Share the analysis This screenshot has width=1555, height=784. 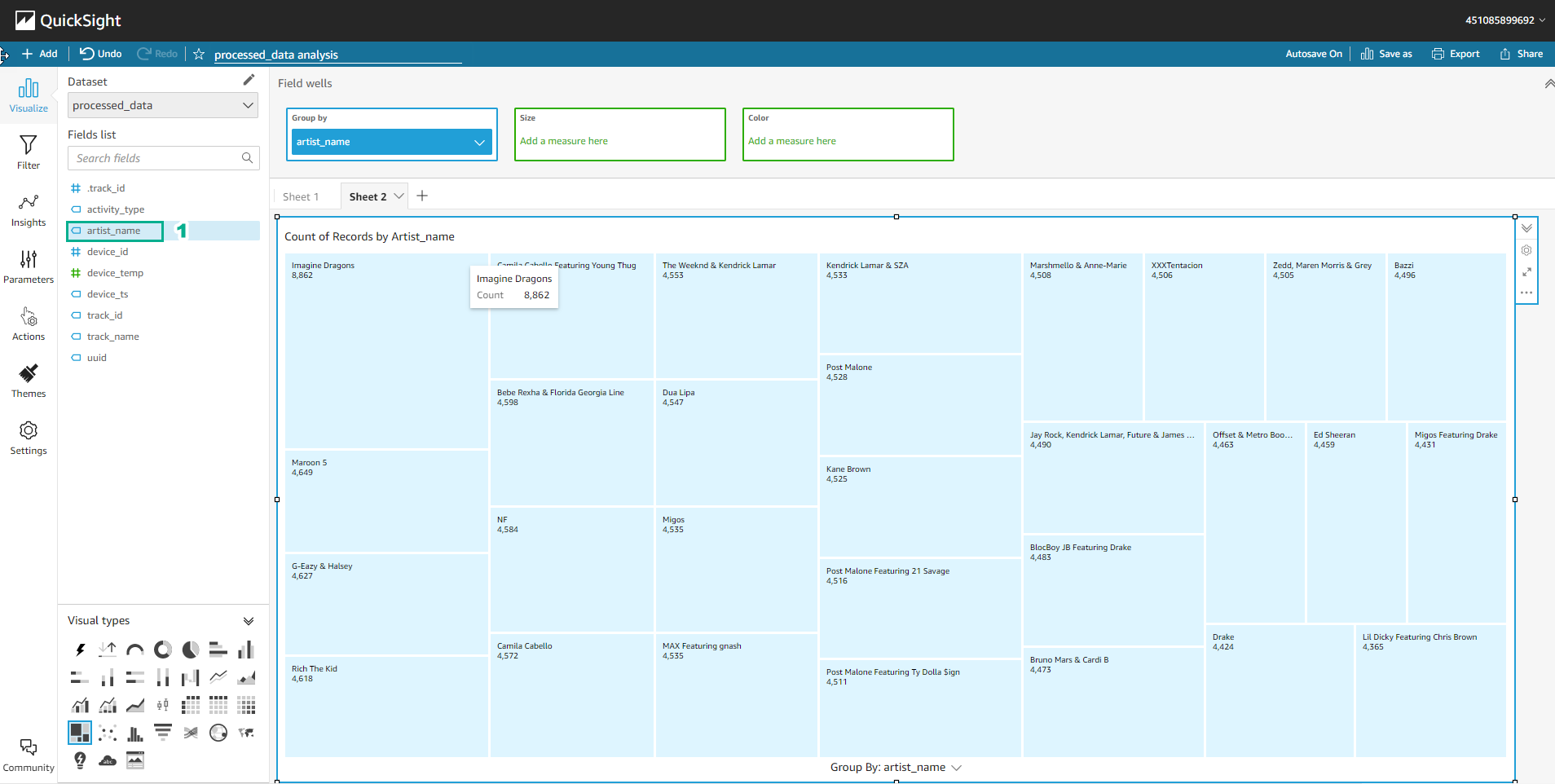click(x=1521, y=54)
